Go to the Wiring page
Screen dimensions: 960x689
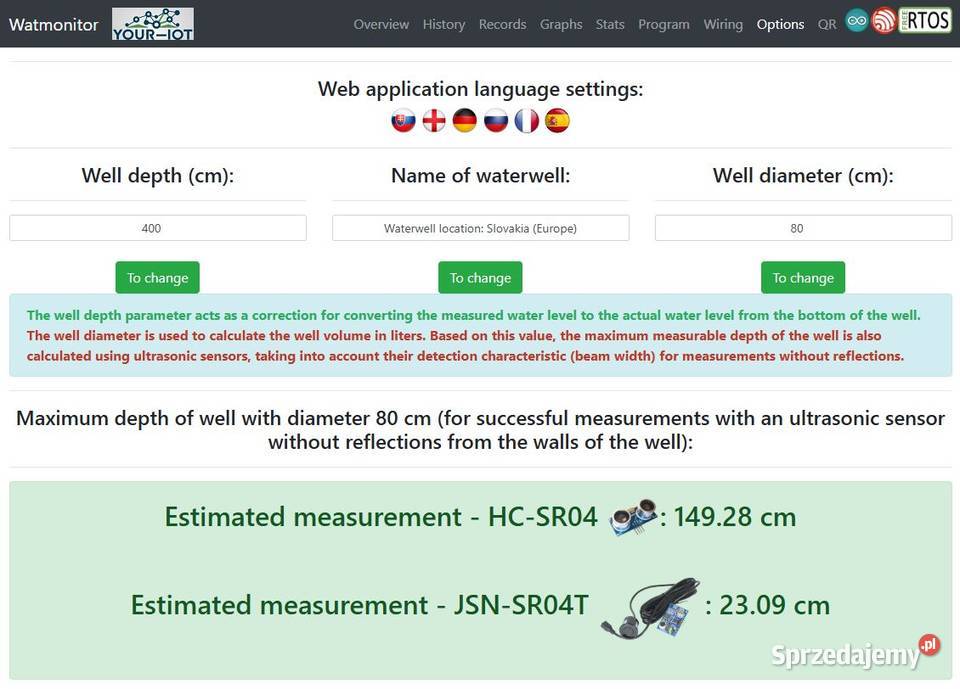click(x=723, y=24)
